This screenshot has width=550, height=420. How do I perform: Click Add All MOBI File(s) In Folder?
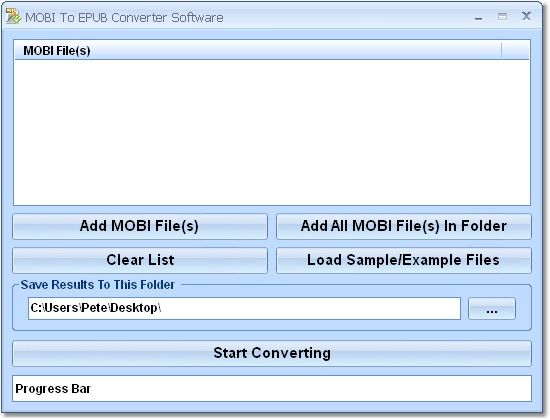coord(404,226)
